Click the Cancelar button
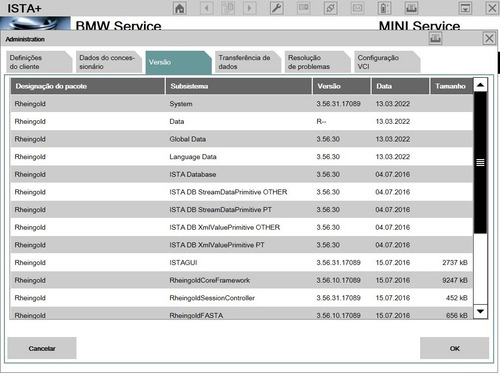500x376 pixels. pos(42,348)
